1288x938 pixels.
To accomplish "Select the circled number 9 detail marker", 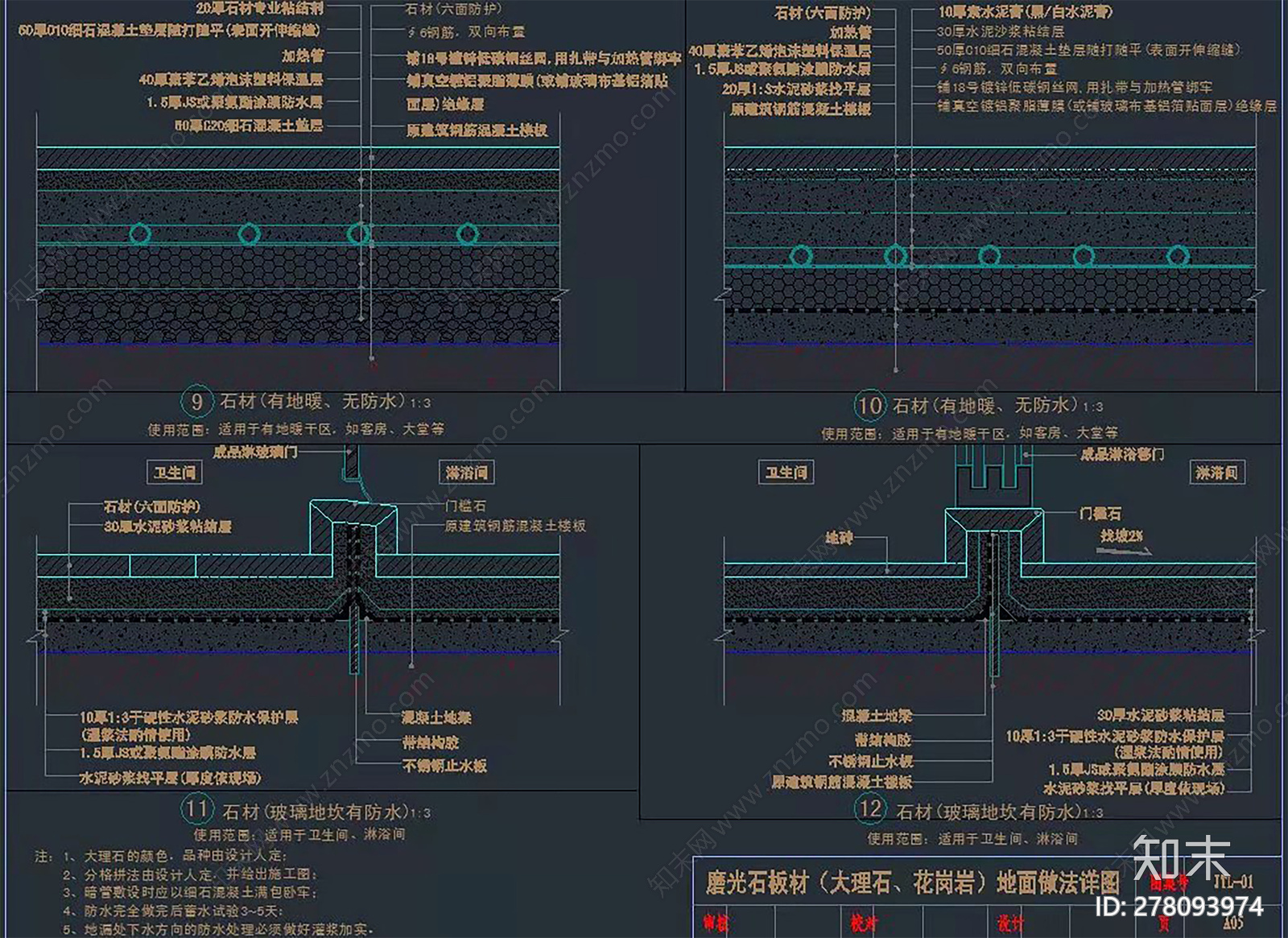I will pos(196,401).
